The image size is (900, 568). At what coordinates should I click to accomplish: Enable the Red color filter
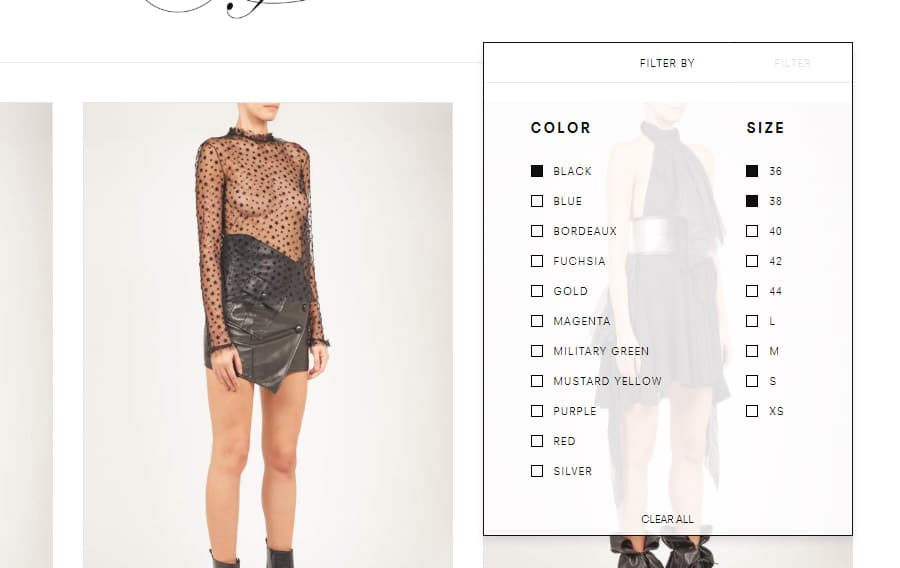pyautogui.click(x=537, y=441)
